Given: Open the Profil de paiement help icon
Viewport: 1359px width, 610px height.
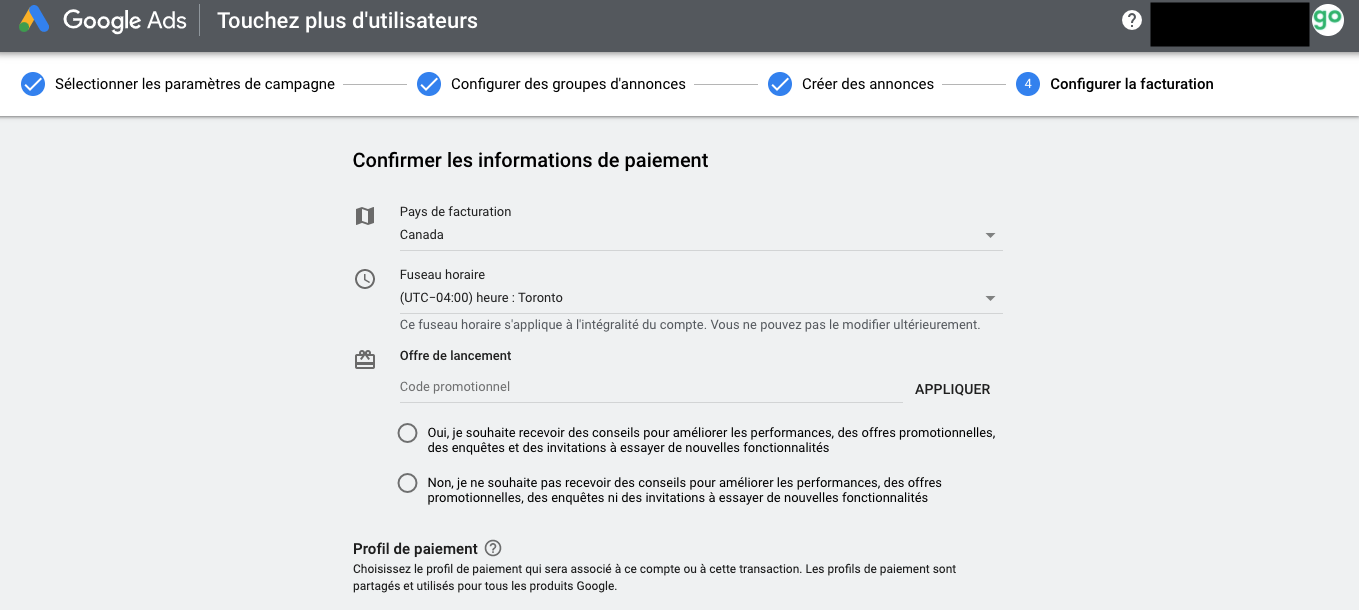Looking at the screenshot, I should click(493, 548).
